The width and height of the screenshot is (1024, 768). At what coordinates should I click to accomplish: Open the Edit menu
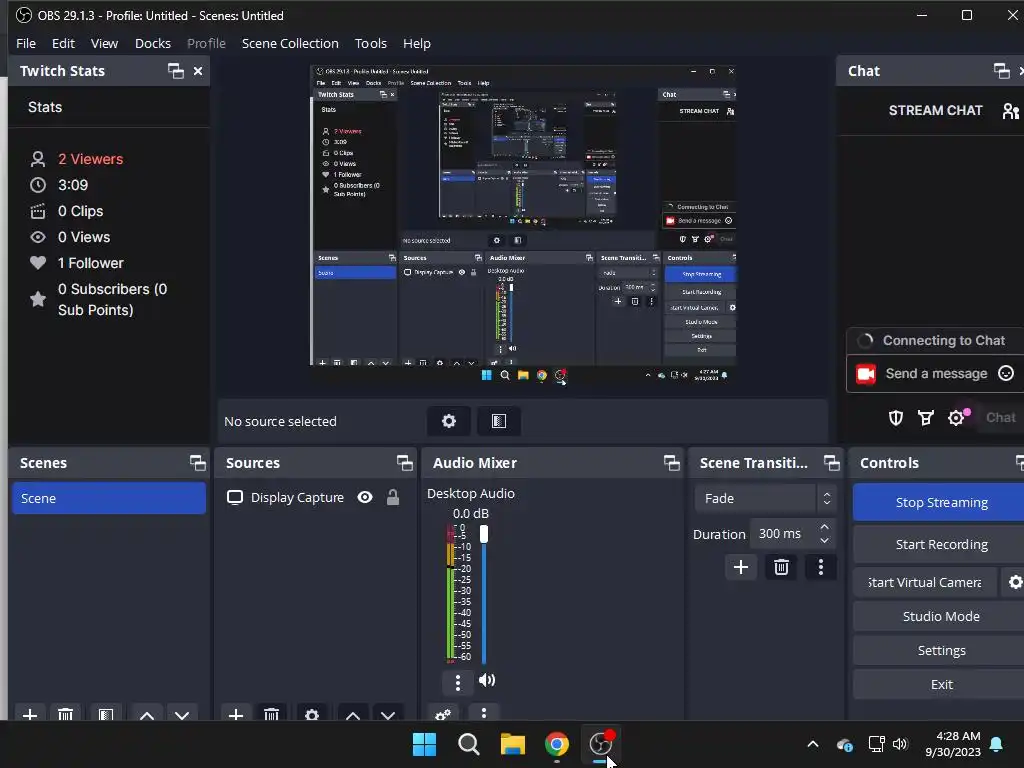click(63, 43)
